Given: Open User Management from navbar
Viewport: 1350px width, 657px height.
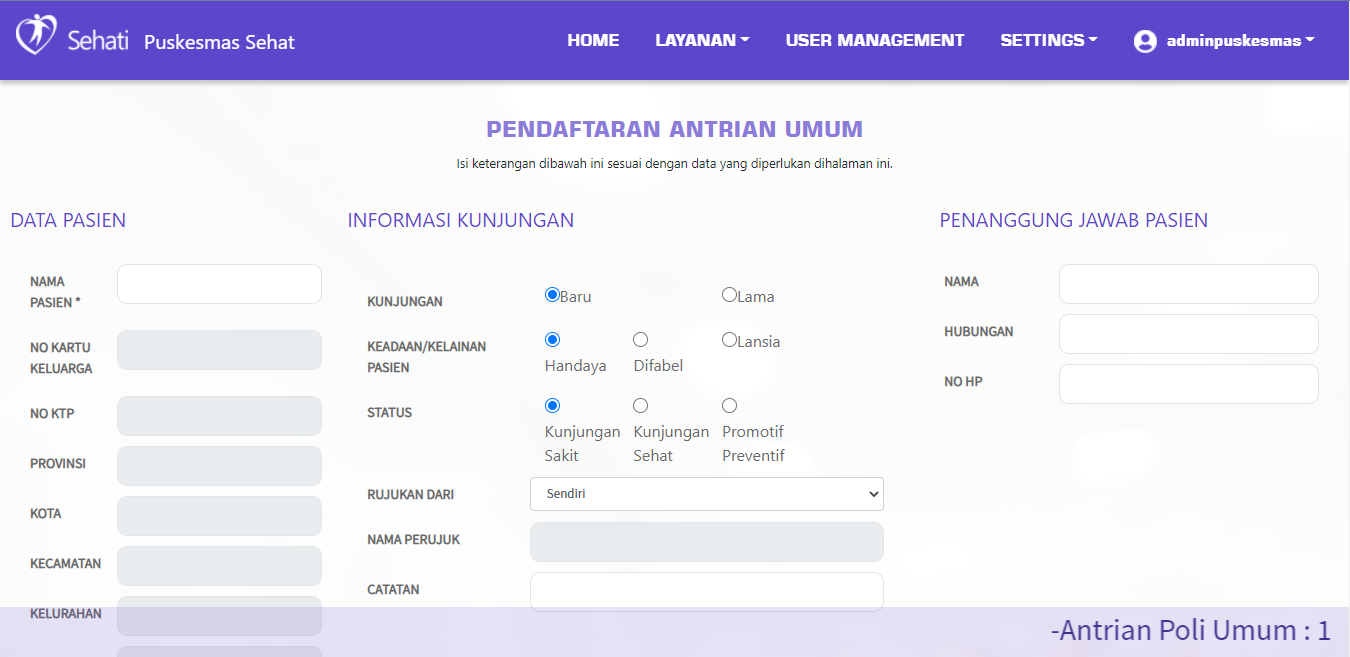Looking at the screenshot, I should pos(874,41).
